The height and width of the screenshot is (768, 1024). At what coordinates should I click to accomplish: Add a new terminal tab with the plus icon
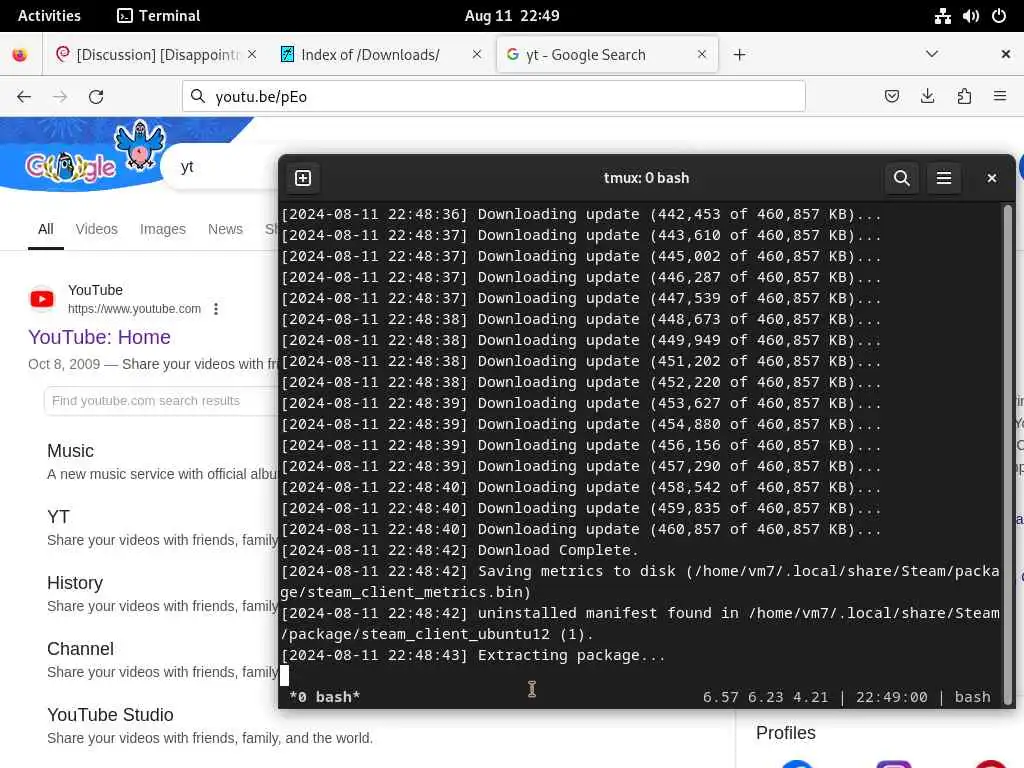(303, 178)
